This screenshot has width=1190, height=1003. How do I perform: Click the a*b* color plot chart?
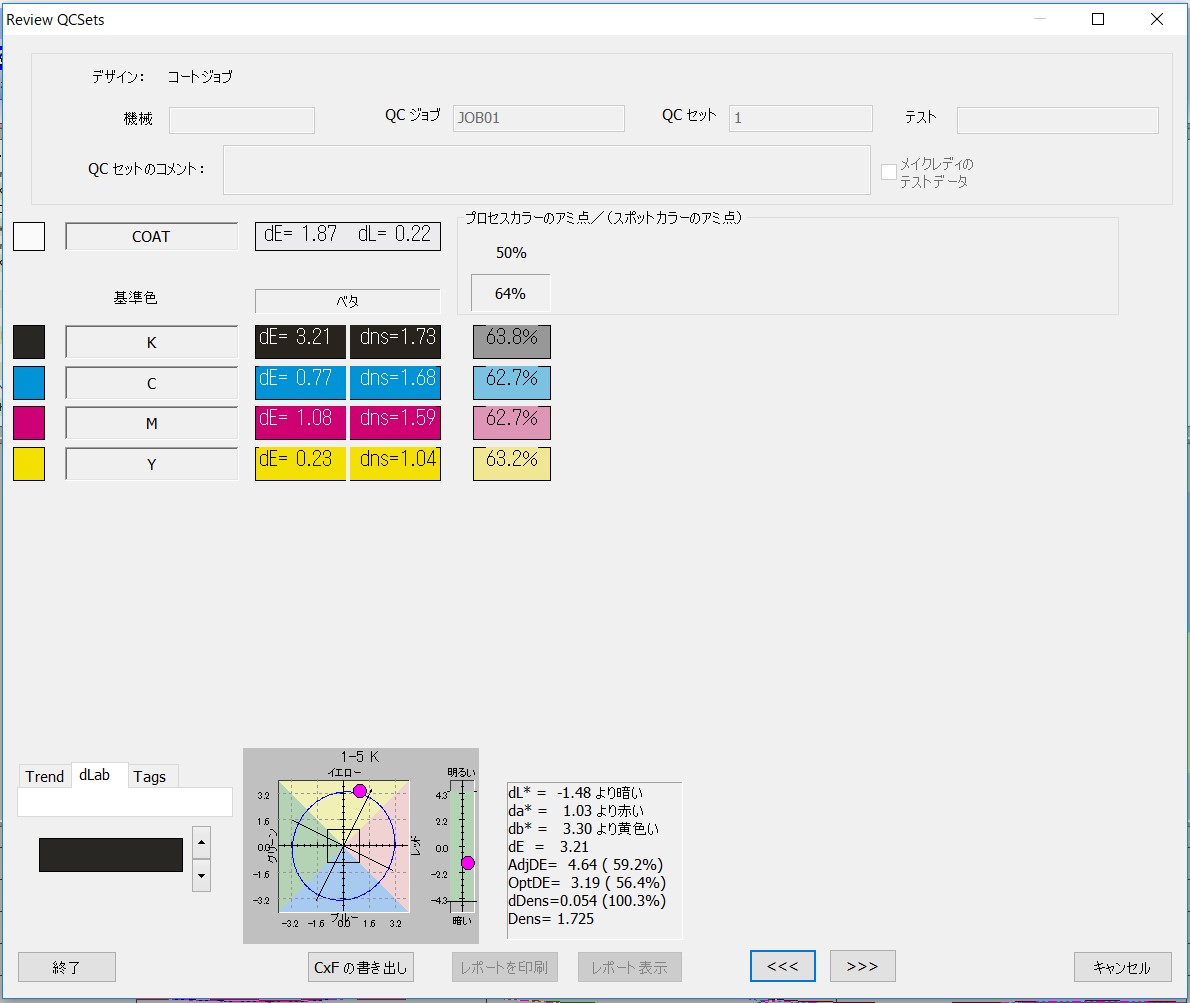coord(344,846)
